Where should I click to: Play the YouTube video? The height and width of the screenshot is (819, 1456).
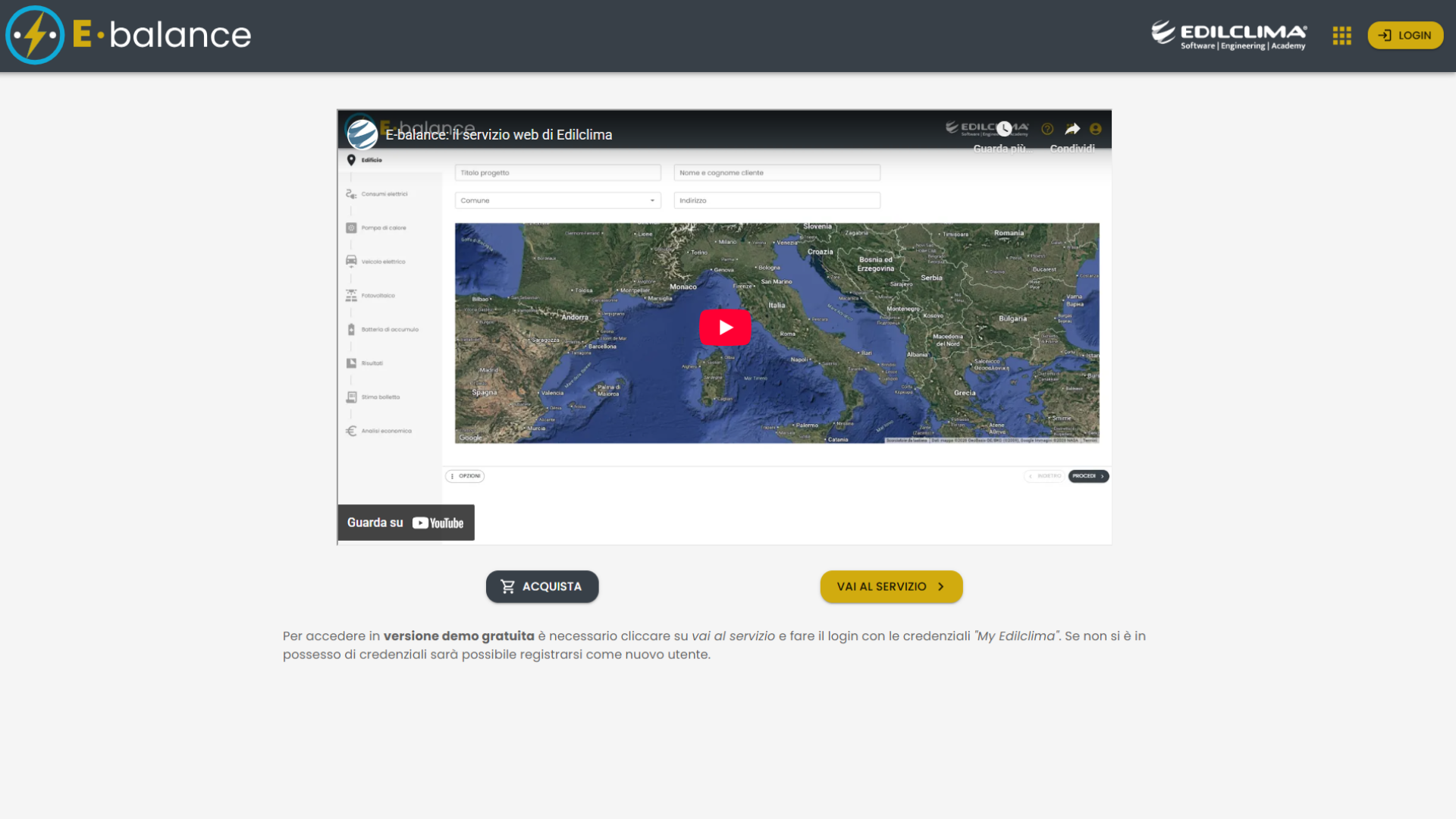[x=724, y=328]
